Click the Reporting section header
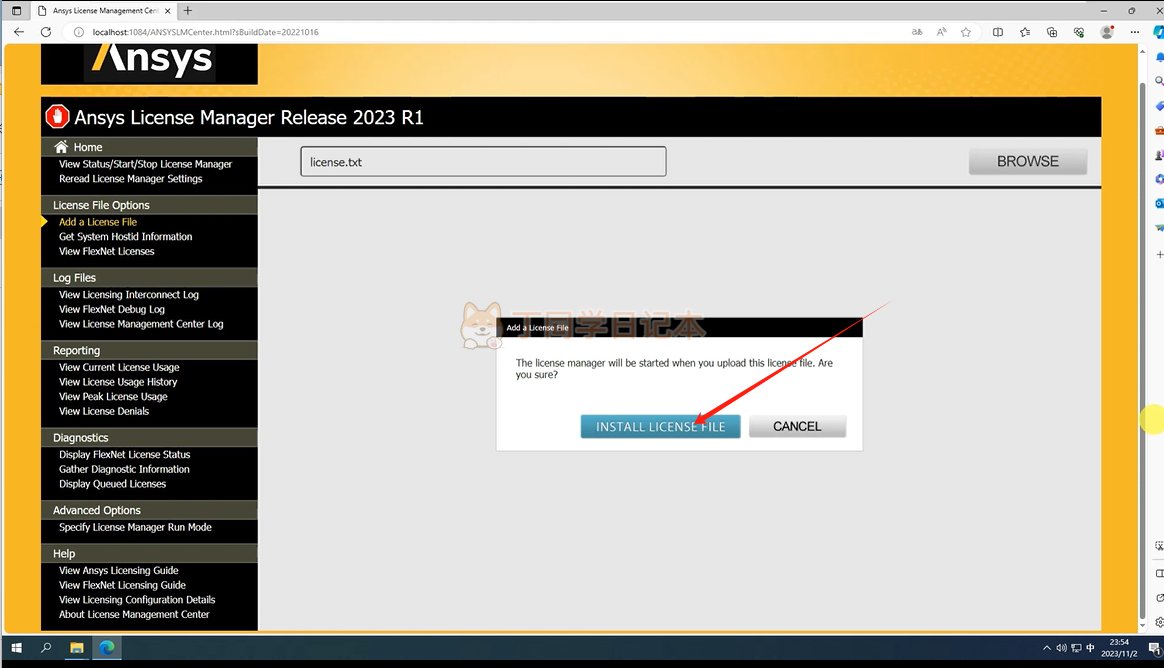The height and width of the screenshot is (668, 1164). pyautogui.click(x=149, y=350)
